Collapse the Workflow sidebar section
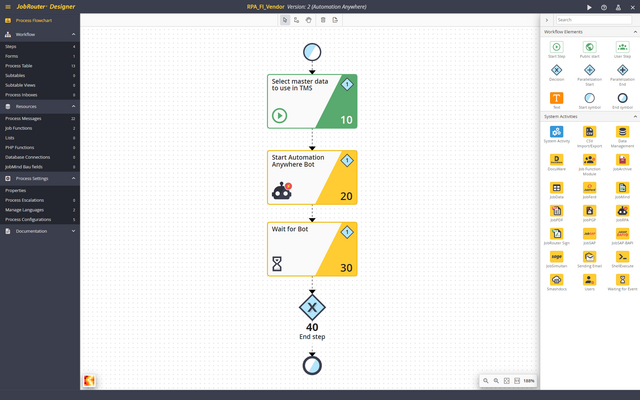Screen dimensions: 640x400 (73, 34)
